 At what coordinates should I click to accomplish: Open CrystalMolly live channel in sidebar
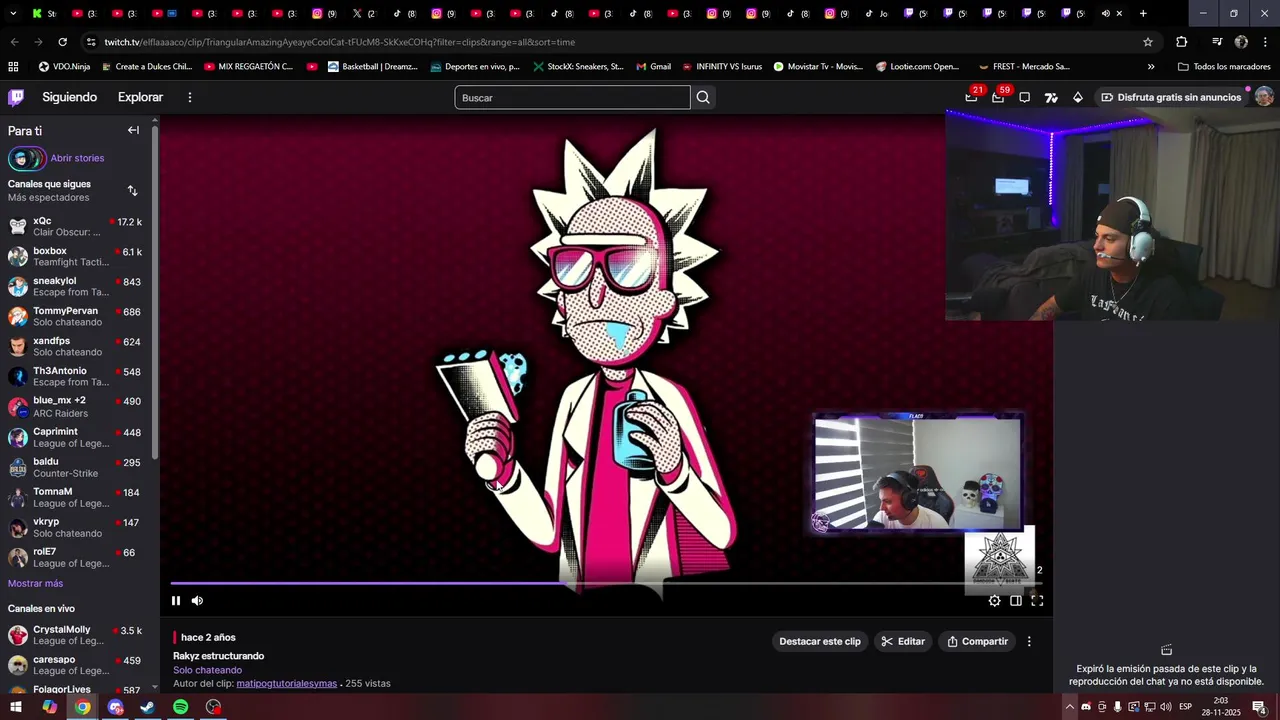77,635
